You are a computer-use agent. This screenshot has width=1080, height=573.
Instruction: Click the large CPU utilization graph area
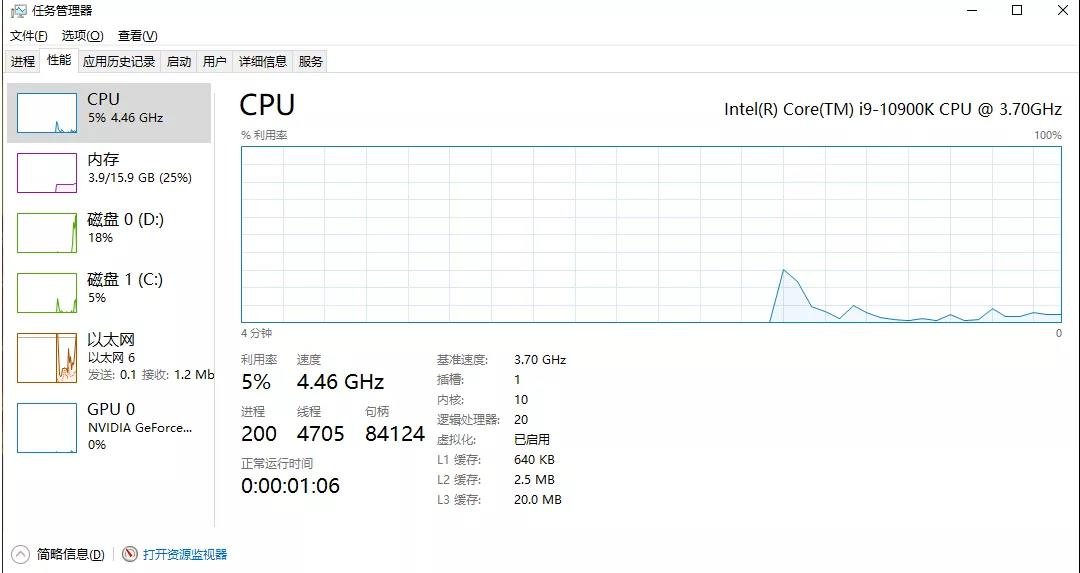coord(651,234)
